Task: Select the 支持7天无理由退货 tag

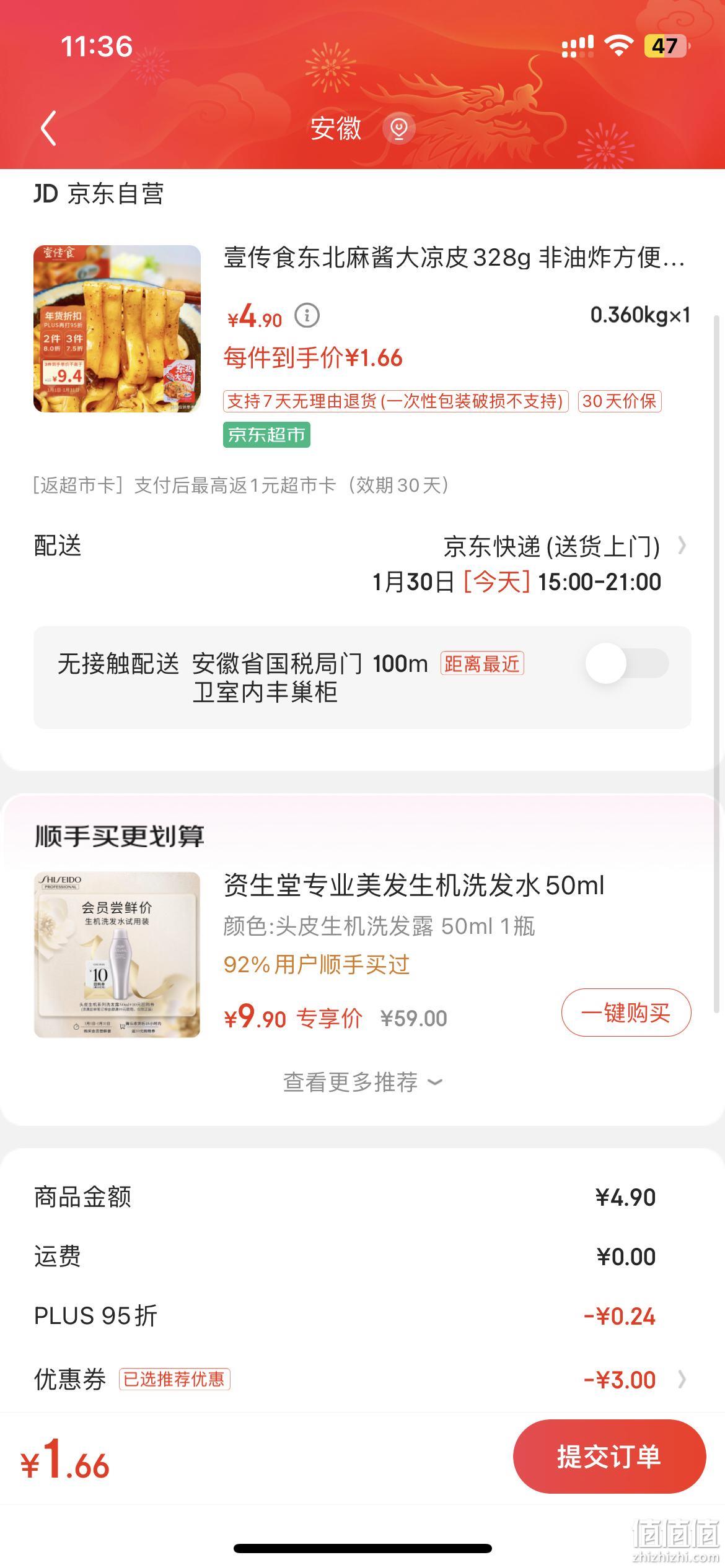Action: tap(395, 401)
